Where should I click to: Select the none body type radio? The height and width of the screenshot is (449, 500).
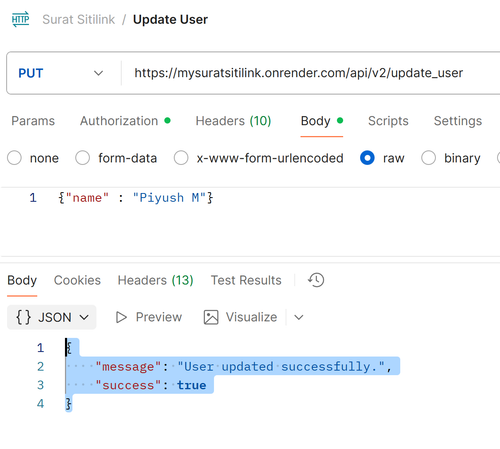click(x=14, y=158)
